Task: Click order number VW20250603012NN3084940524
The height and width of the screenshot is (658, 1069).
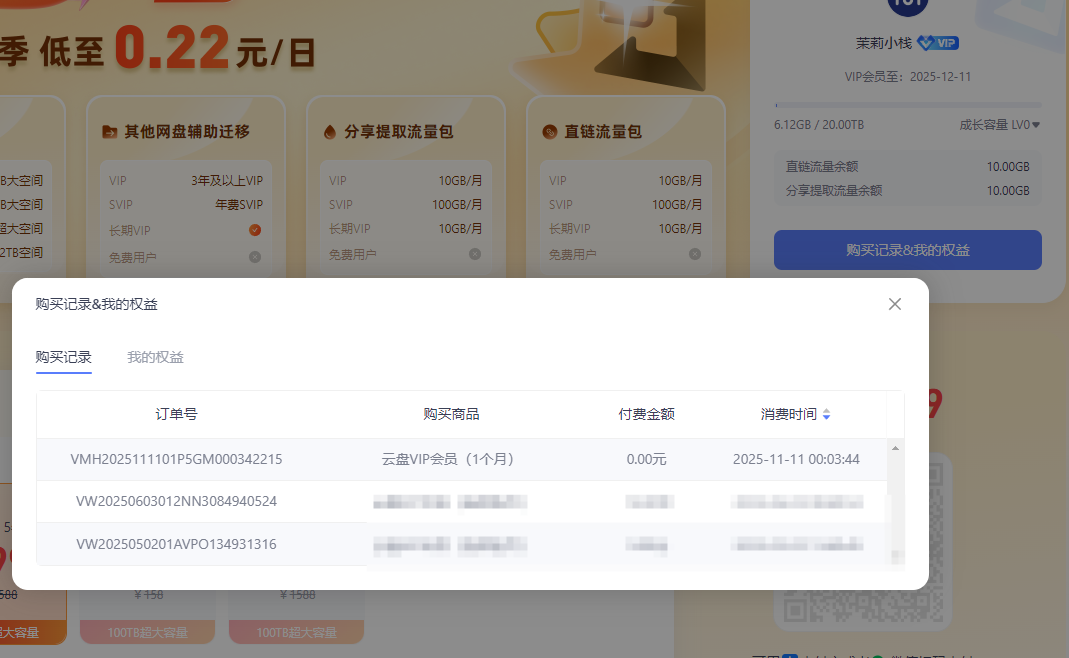Action: (x=176, y=501)
